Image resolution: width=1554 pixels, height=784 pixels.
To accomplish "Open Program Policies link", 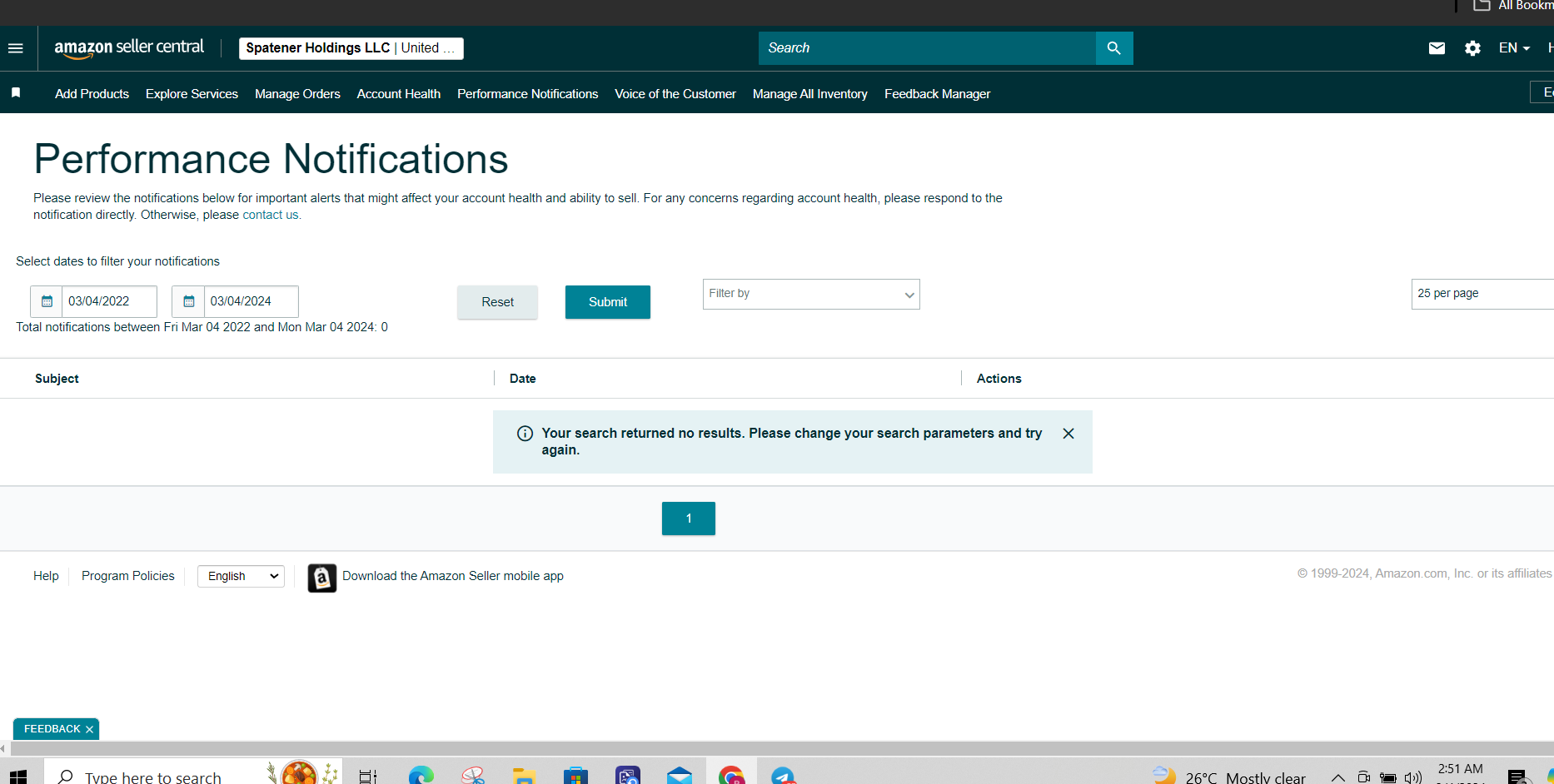I will pyautogui.click(x=128, y=576).
